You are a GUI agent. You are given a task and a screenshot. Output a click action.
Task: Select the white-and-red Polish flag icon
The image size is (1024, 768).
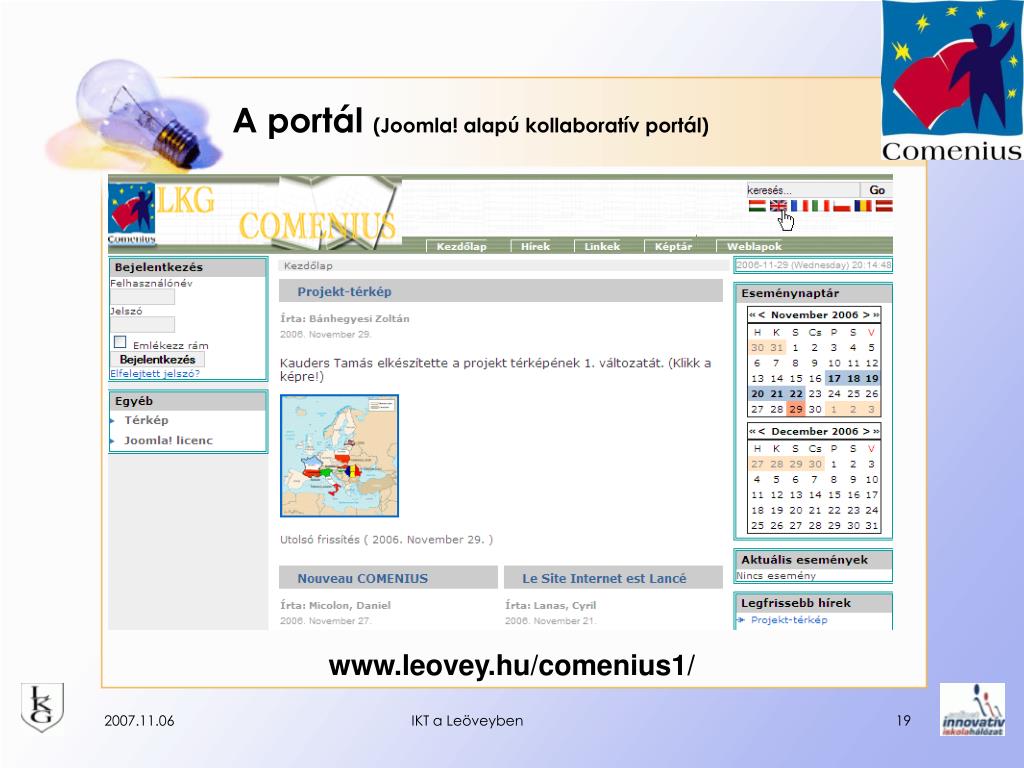[x=842, y=206]
